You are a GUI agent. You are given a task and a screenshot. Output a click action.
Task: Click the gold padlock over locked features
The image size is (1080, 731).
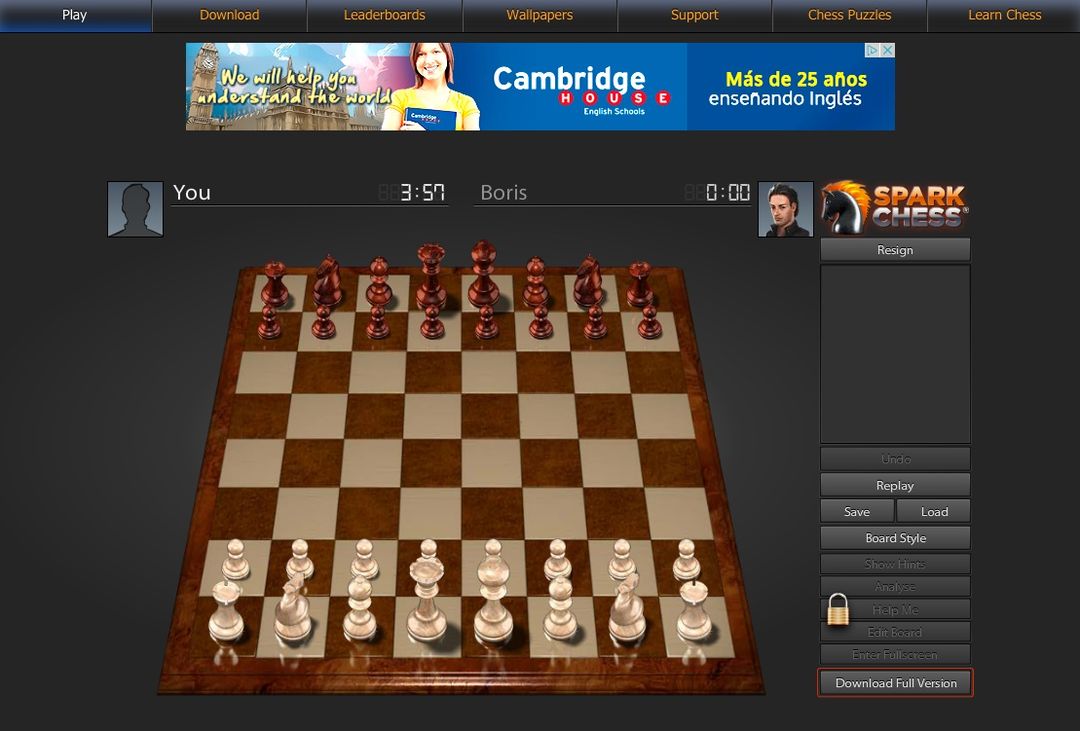coord(841,608)
